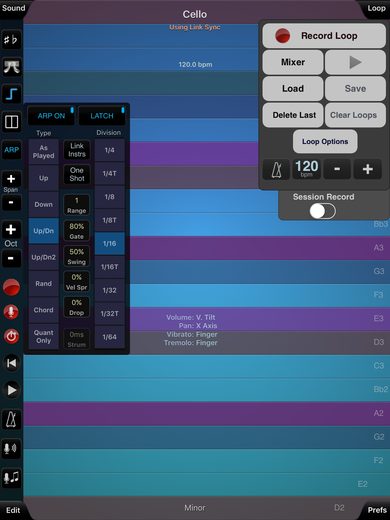390x520 pixels.
Task: Set division to 1/16
Action: [x=110, y=243]
